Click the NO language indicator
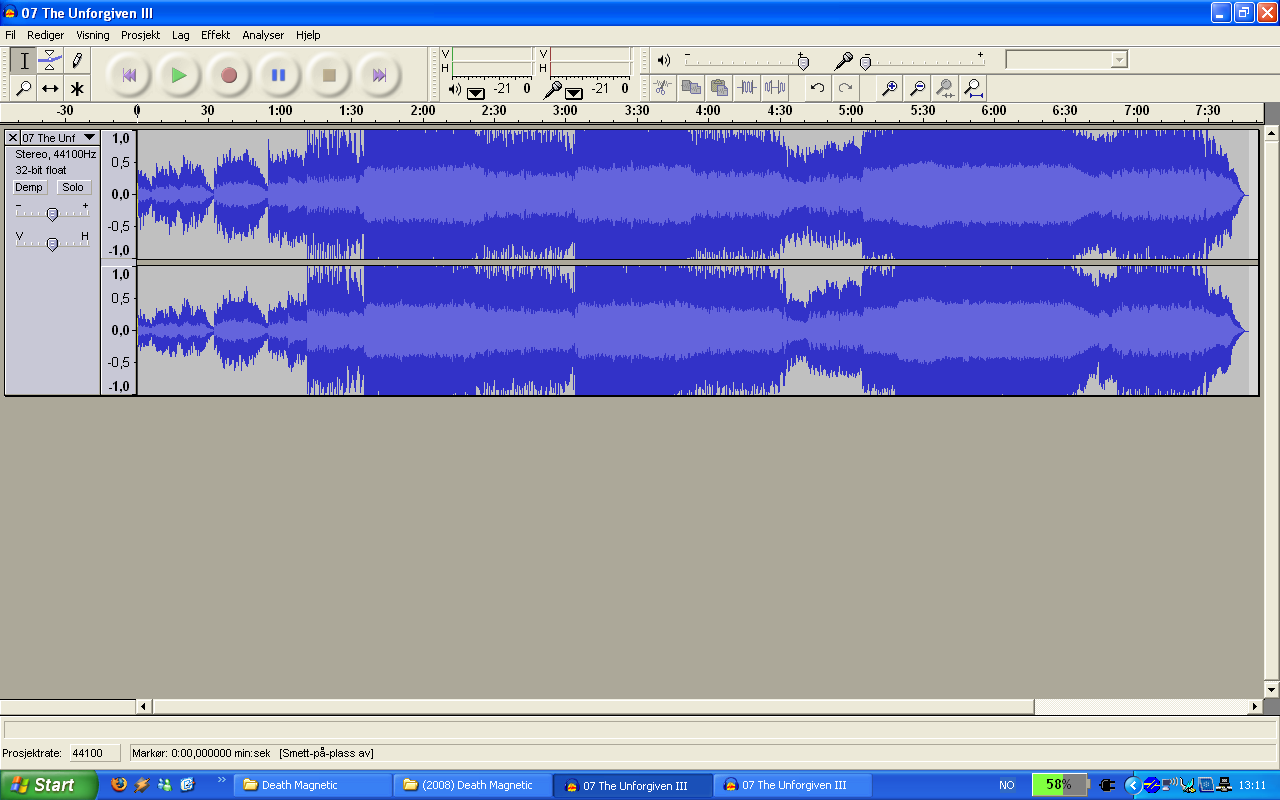1280x800 pixels. [1007, 785]
